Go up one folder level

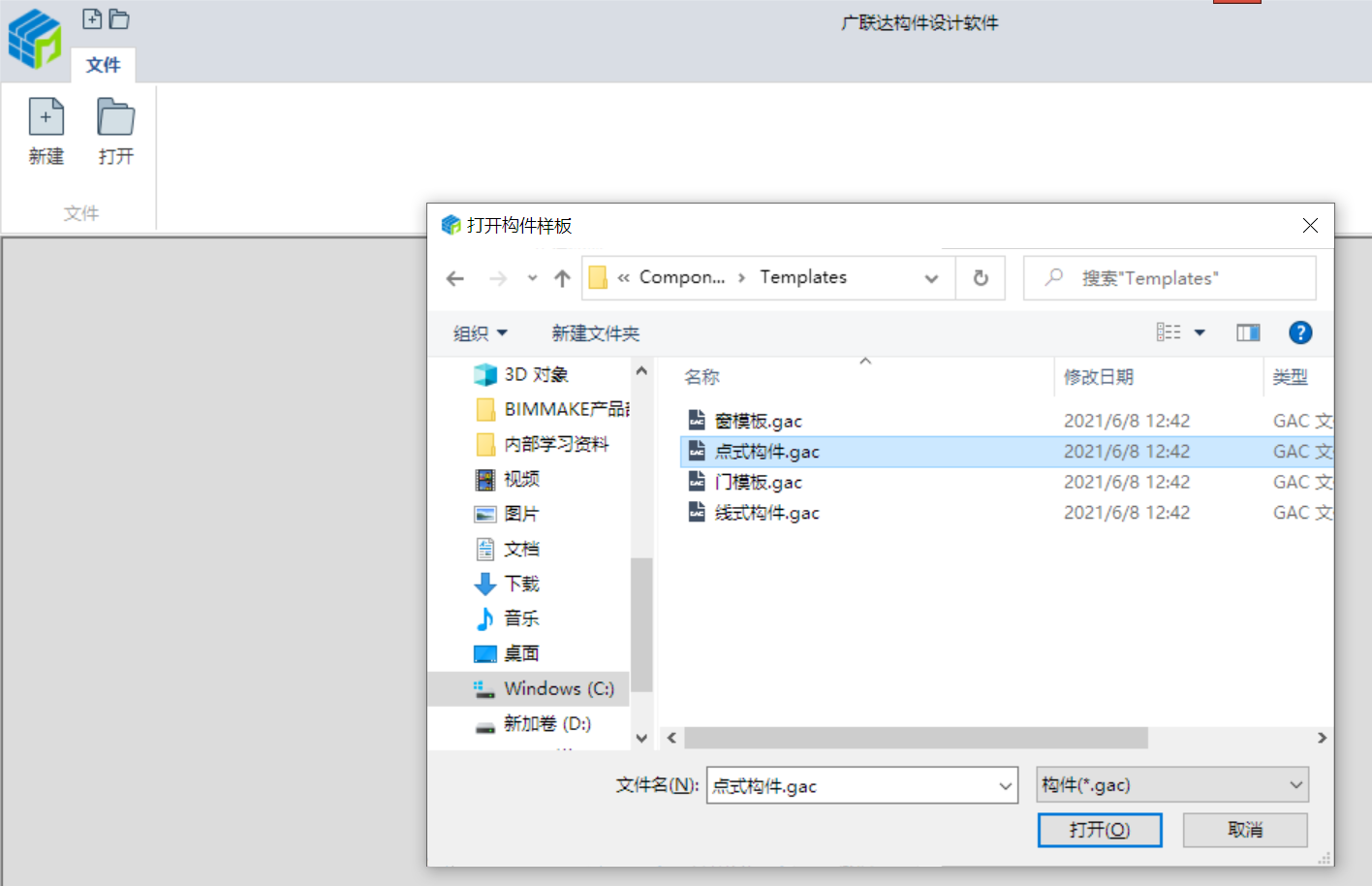562,278
